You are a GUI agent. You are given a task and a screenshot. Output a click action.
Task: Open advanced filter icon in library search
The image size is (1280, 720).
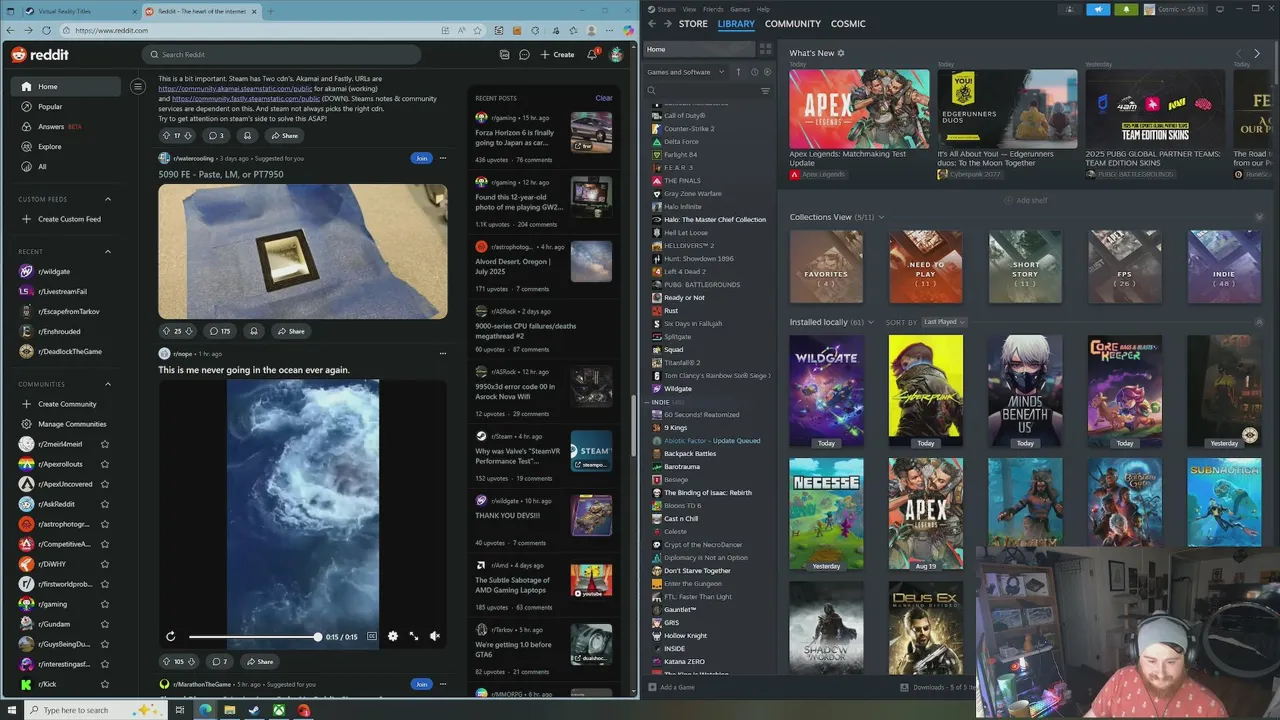[765, 91]
